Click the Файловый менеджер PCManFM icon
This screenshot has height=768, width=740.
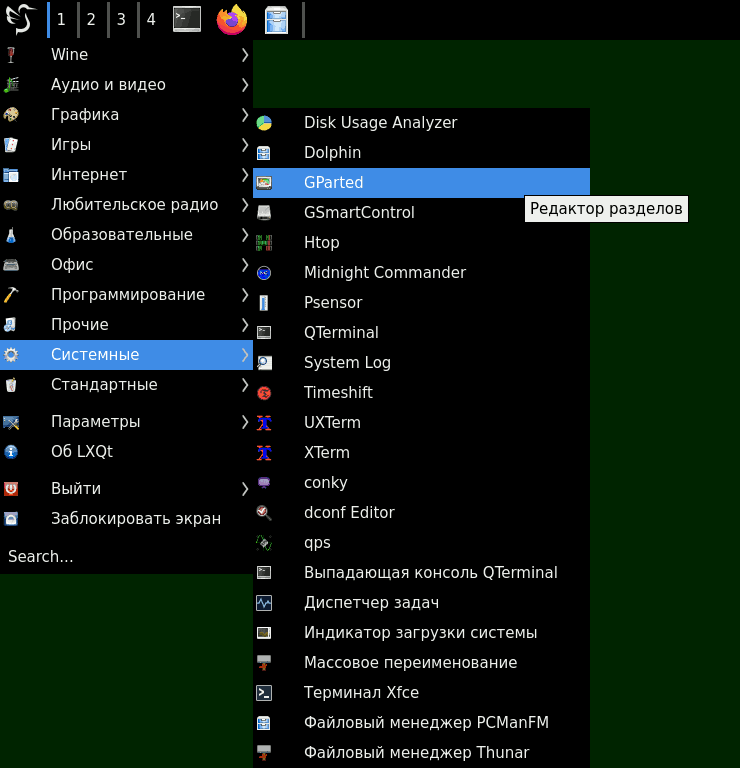pos(264,723)
